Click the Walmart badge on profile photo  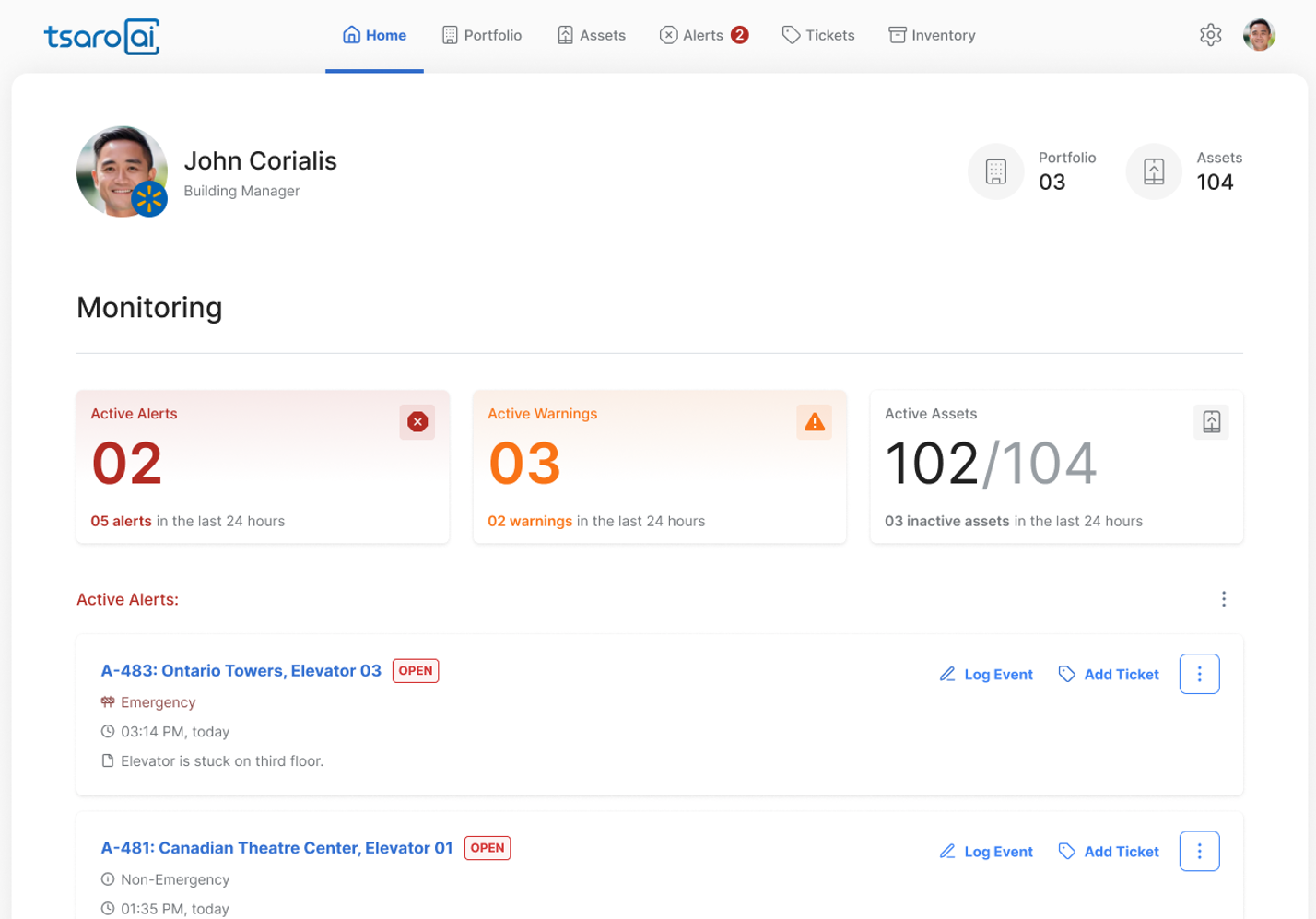coord(149,199)
